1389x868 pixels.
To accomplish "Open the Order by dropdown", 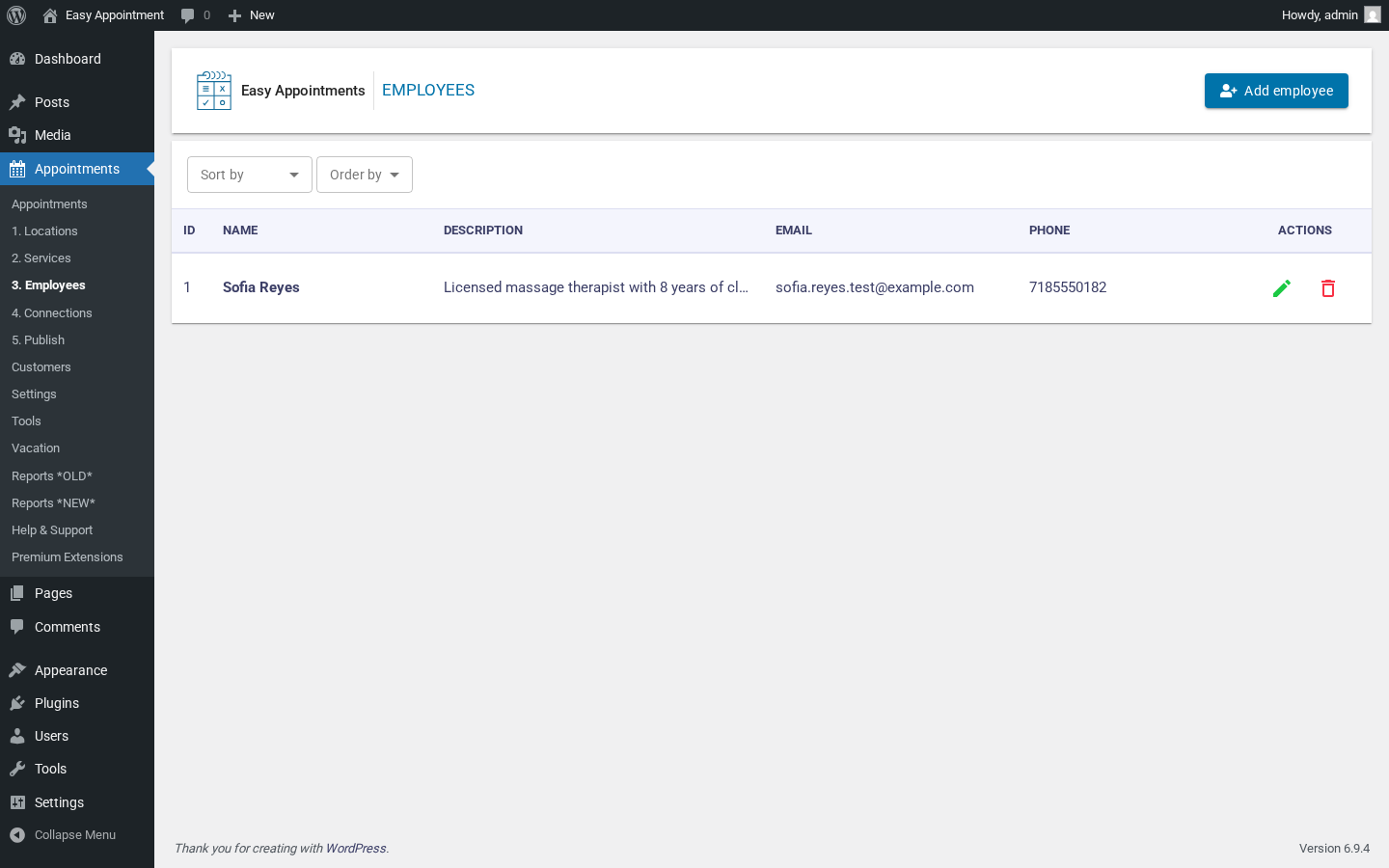I will point(365,175).
